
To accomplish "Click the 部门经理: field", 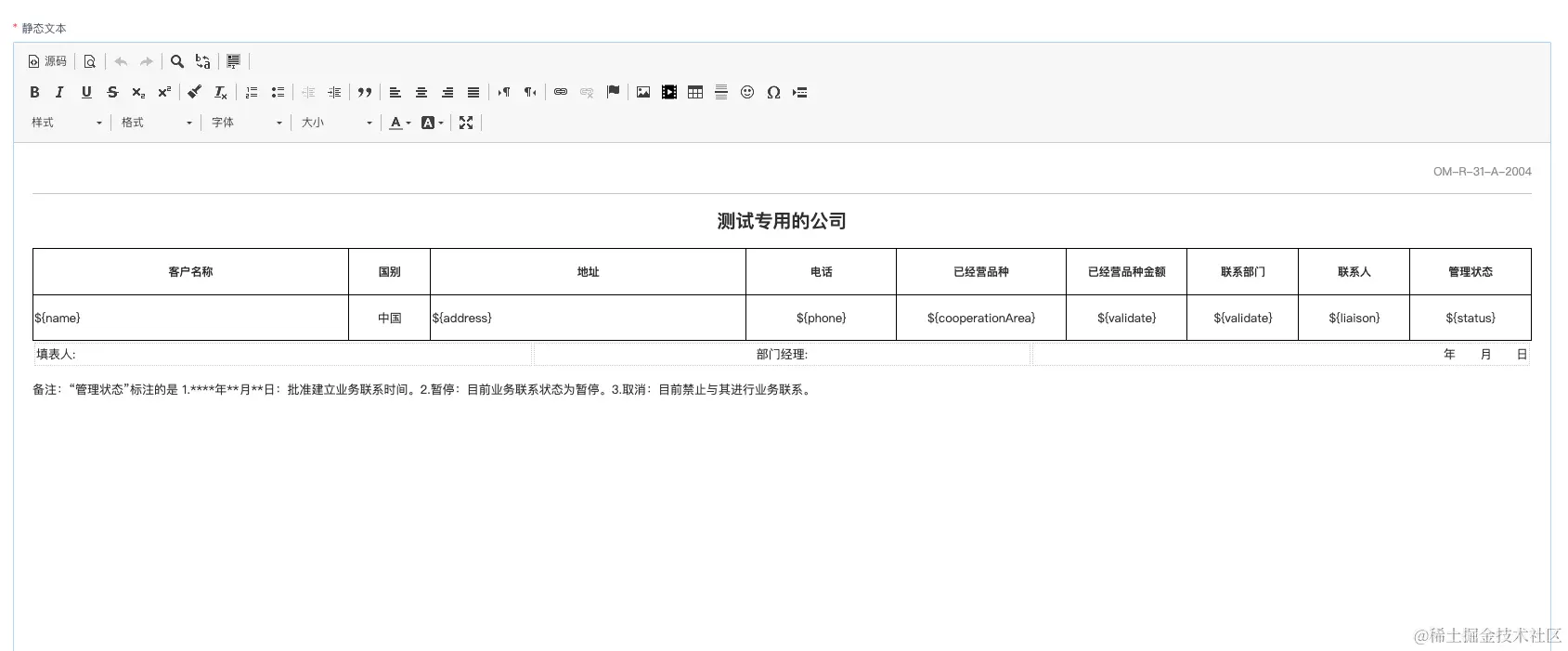I will pos(782,354).
